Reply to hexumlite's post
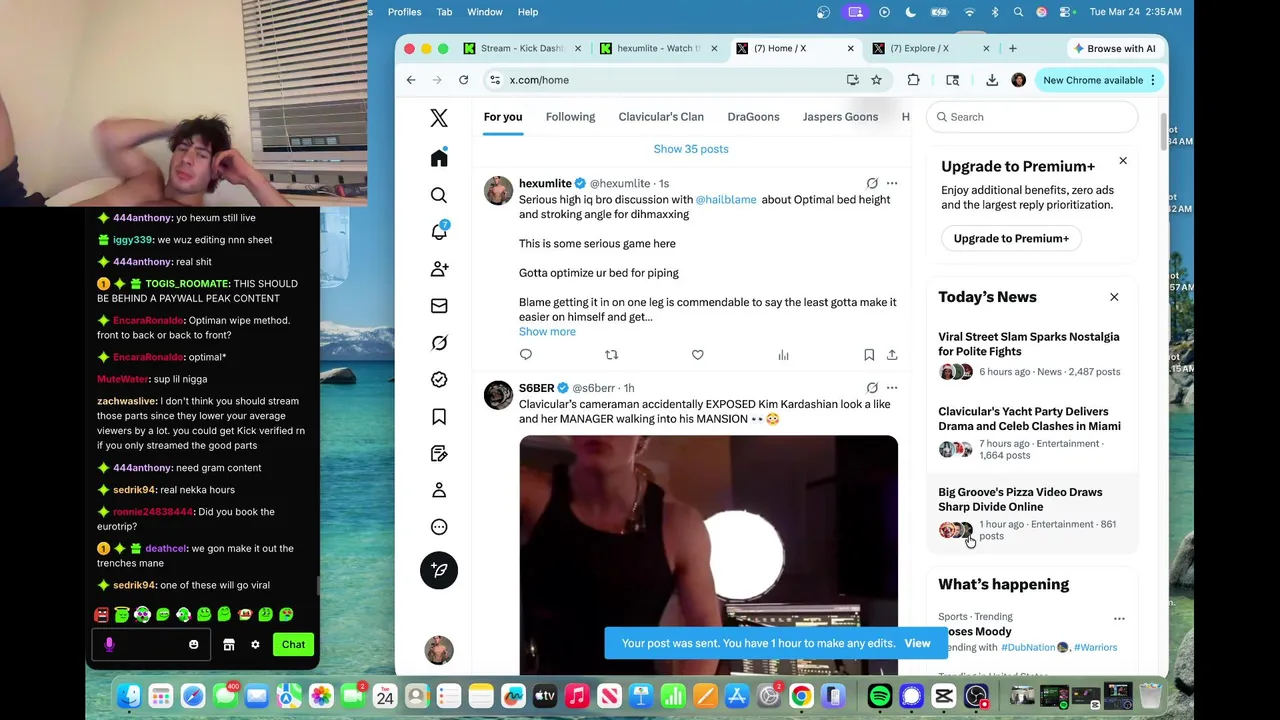 [526, 354]
